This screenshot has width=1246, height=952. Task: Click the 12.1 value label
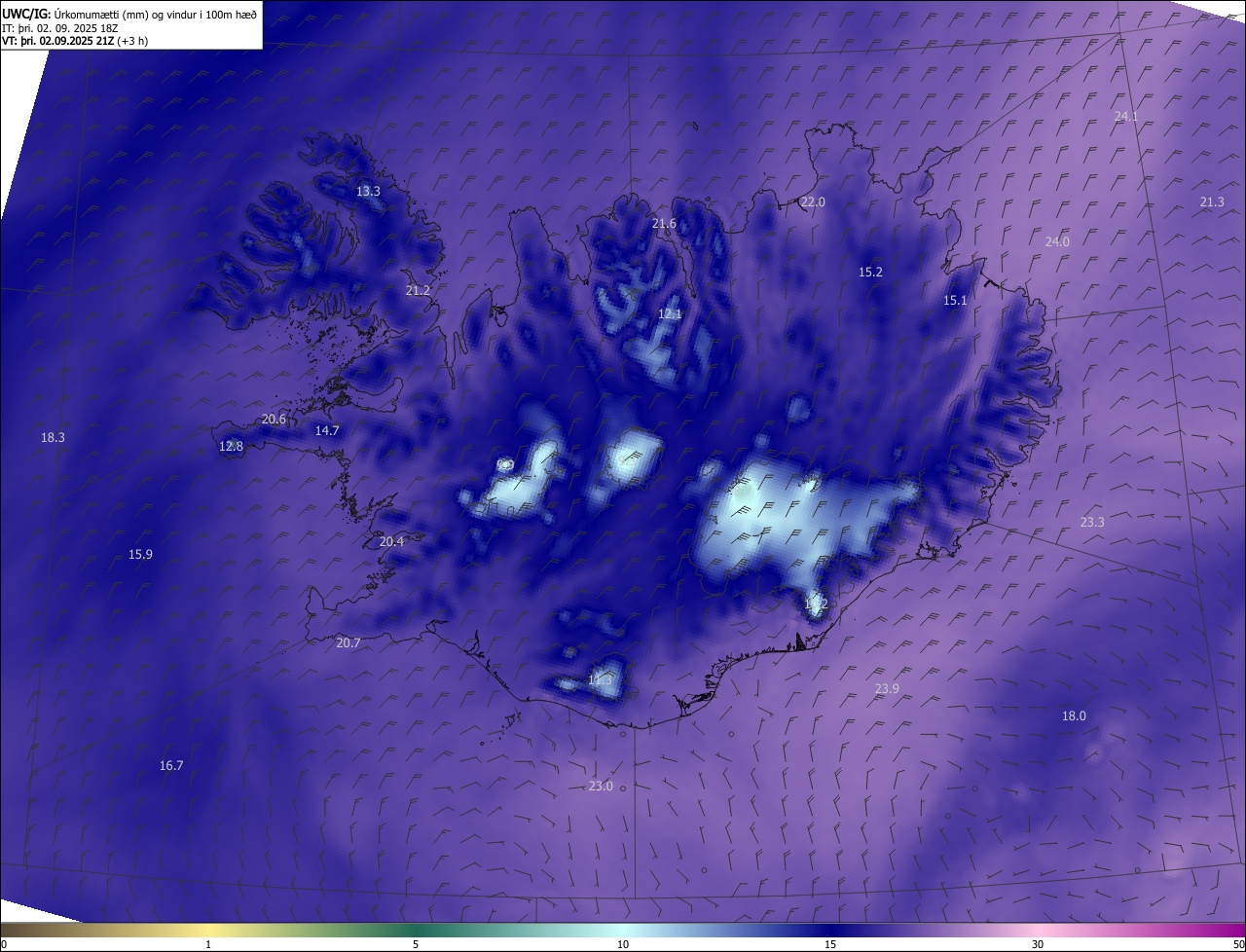click(670, 313)
